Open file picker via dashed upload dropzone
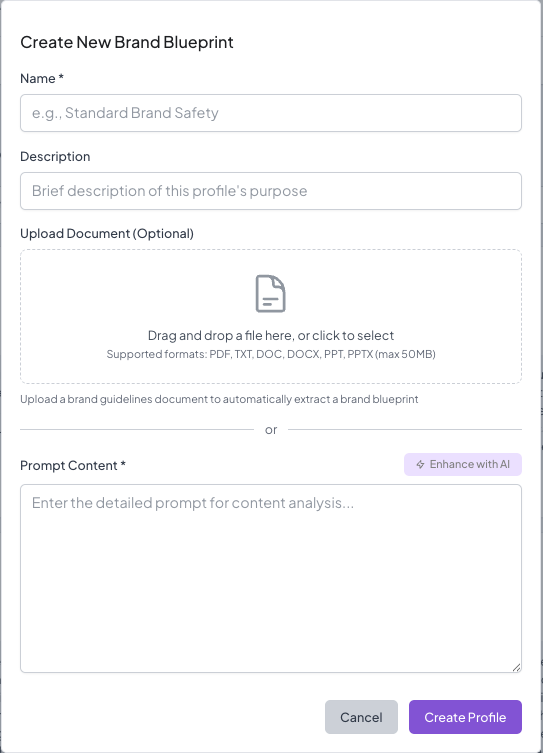543x753 pixels. click(x=271, y=316)
